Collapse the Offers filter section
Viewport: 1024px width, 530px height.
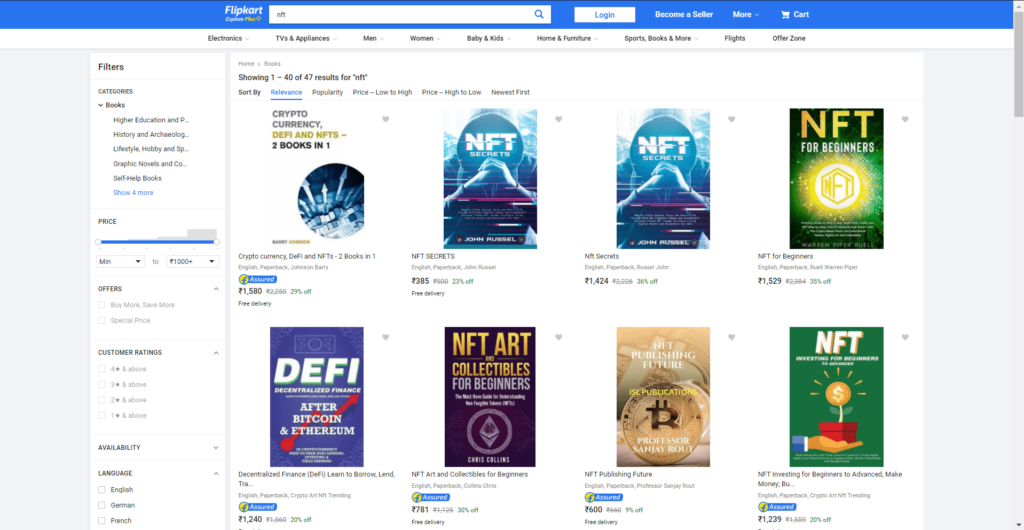coord(216,288)
